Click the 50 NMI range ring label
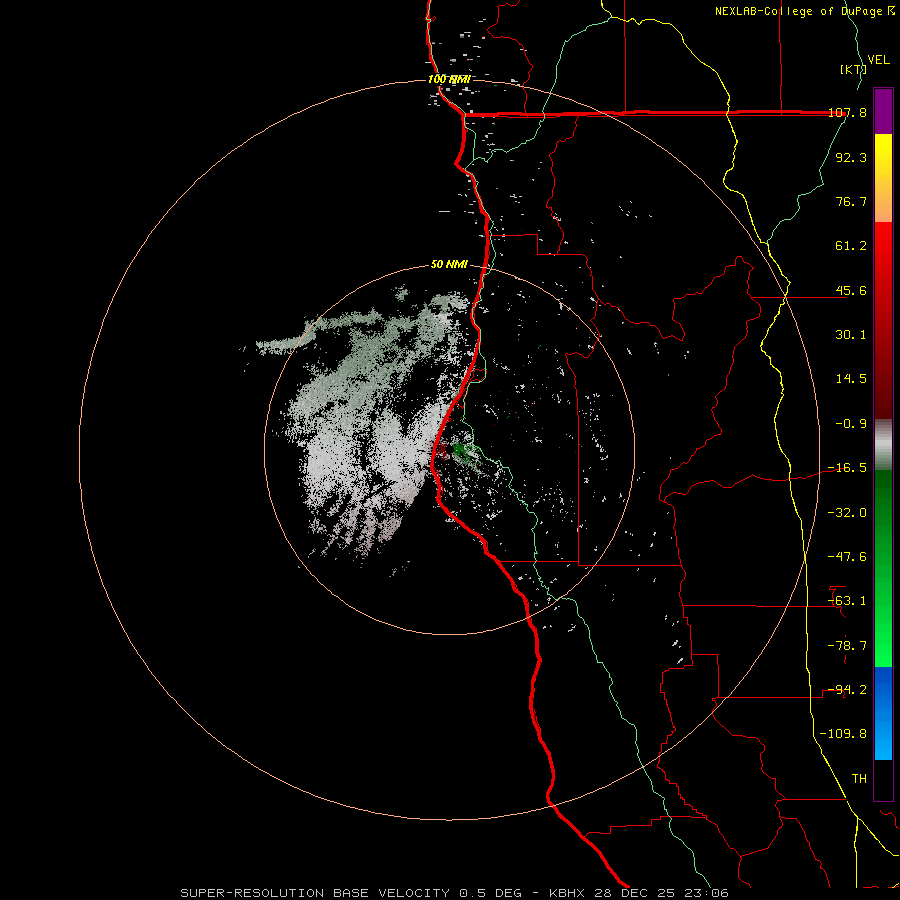Screen dimensions: 900x900 449,265
